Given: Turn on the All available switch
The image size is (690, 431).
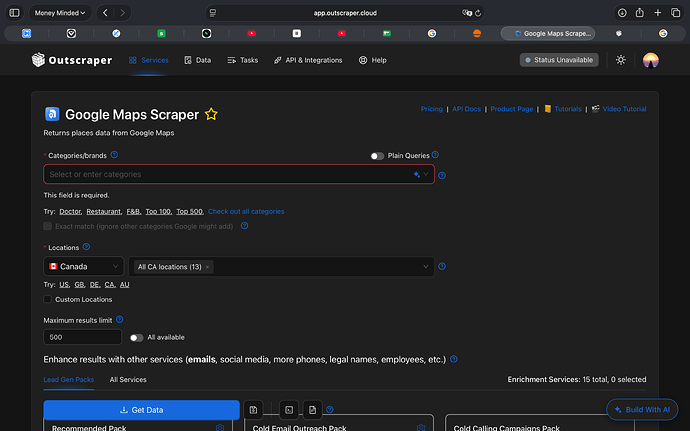Looking at the screenshot, I should (x=136, y=338).
